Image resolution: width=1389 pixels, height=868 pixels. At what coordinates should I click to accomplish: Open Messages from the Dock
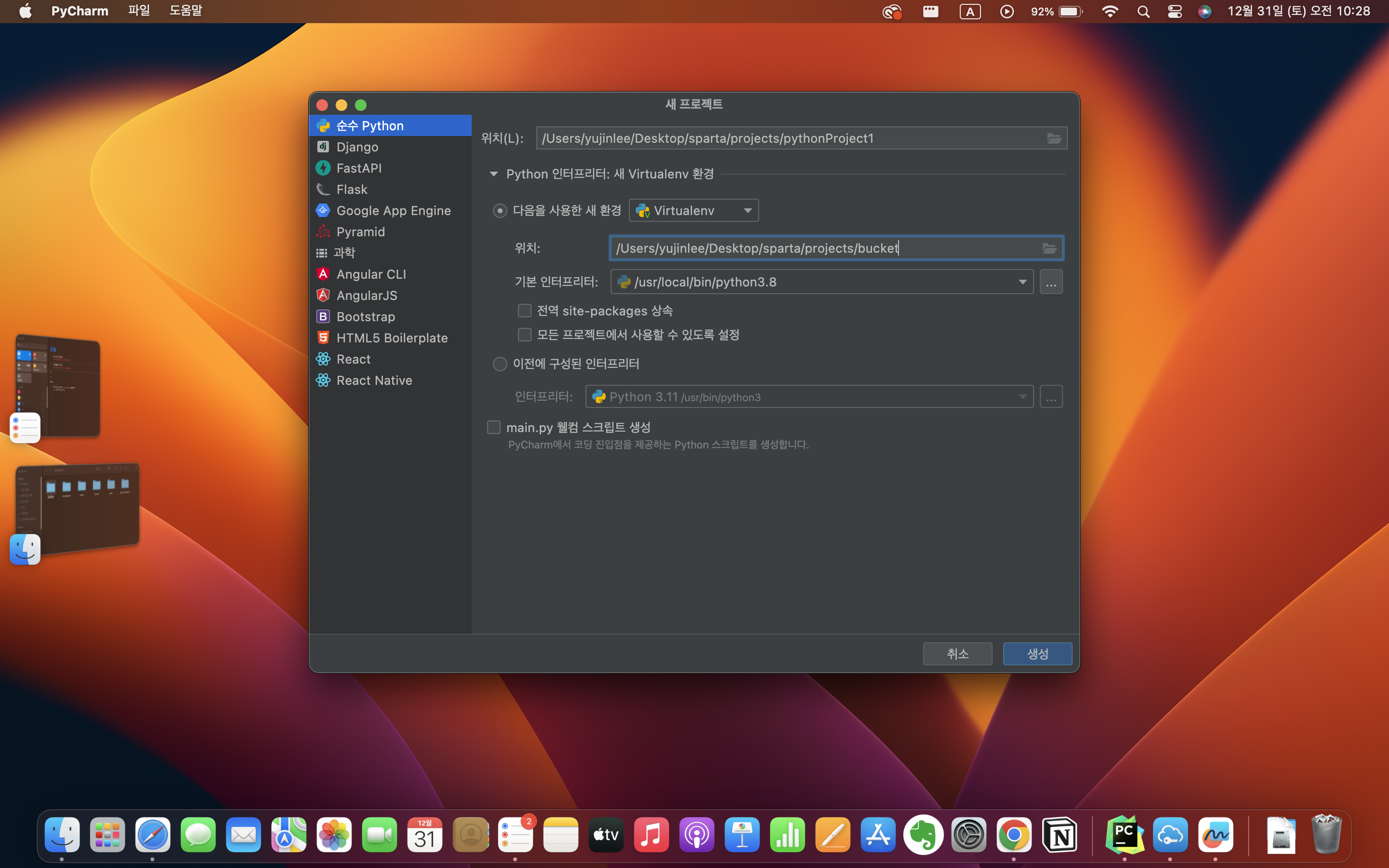pos(198,835)
